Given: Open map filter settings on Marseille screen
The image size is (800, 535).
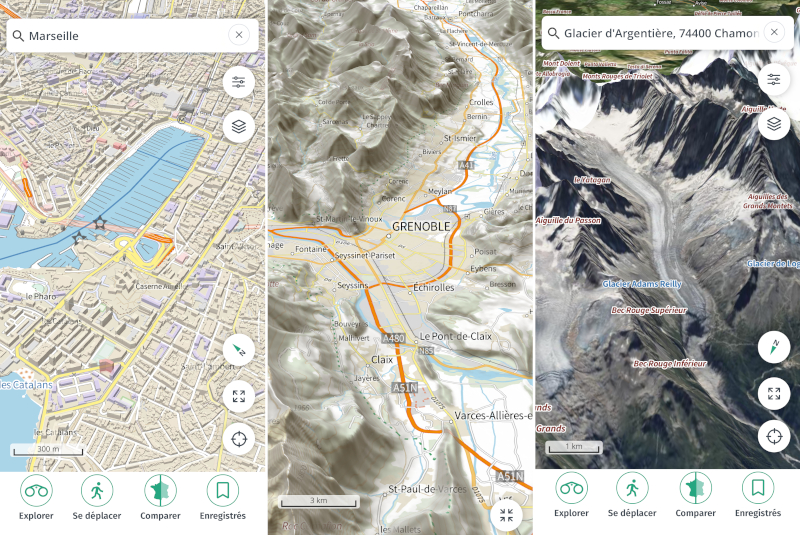Looking at the screenshot, I should tap(239, 82).
